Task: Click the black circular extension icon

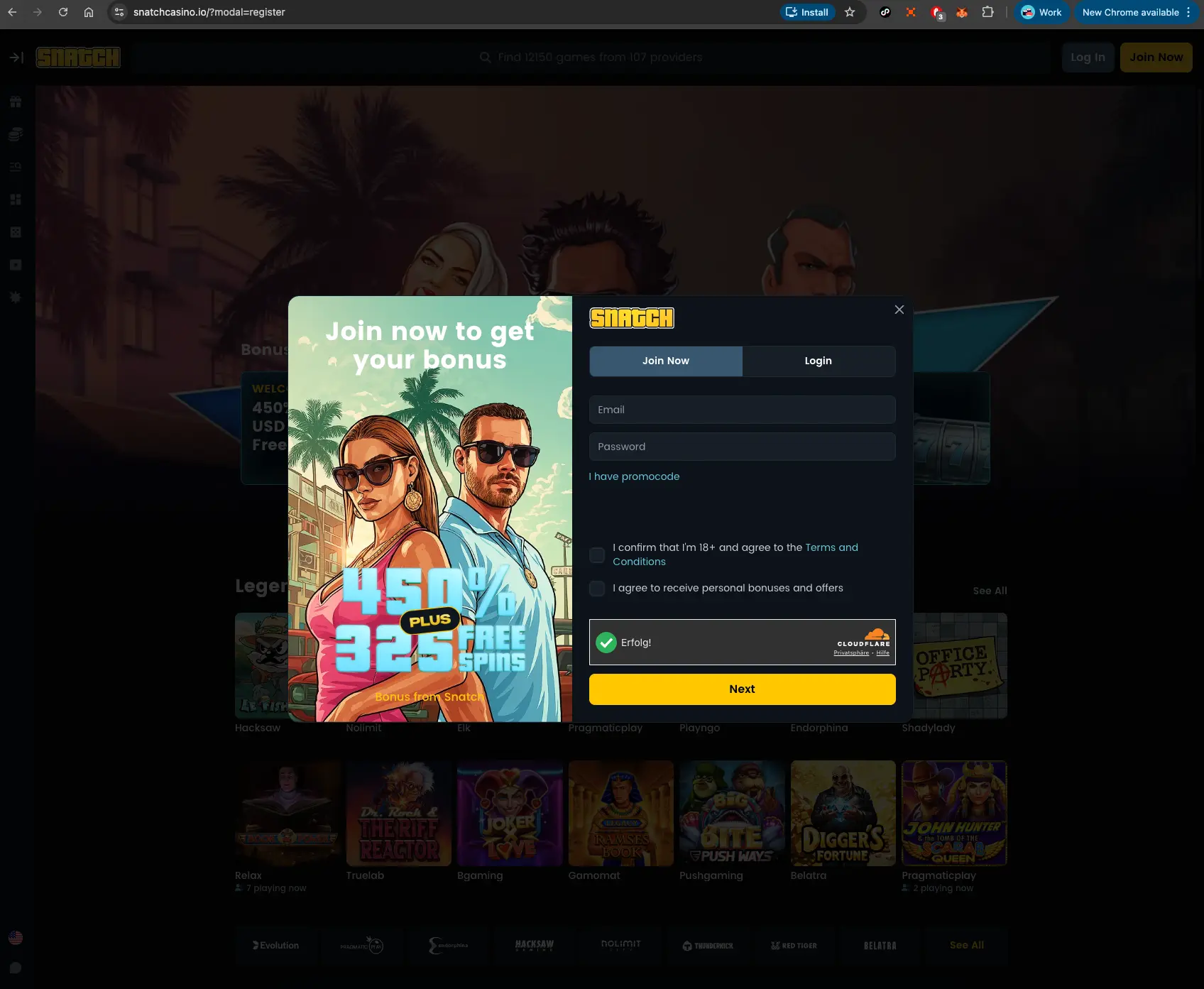Action: (x=885, y=12)
